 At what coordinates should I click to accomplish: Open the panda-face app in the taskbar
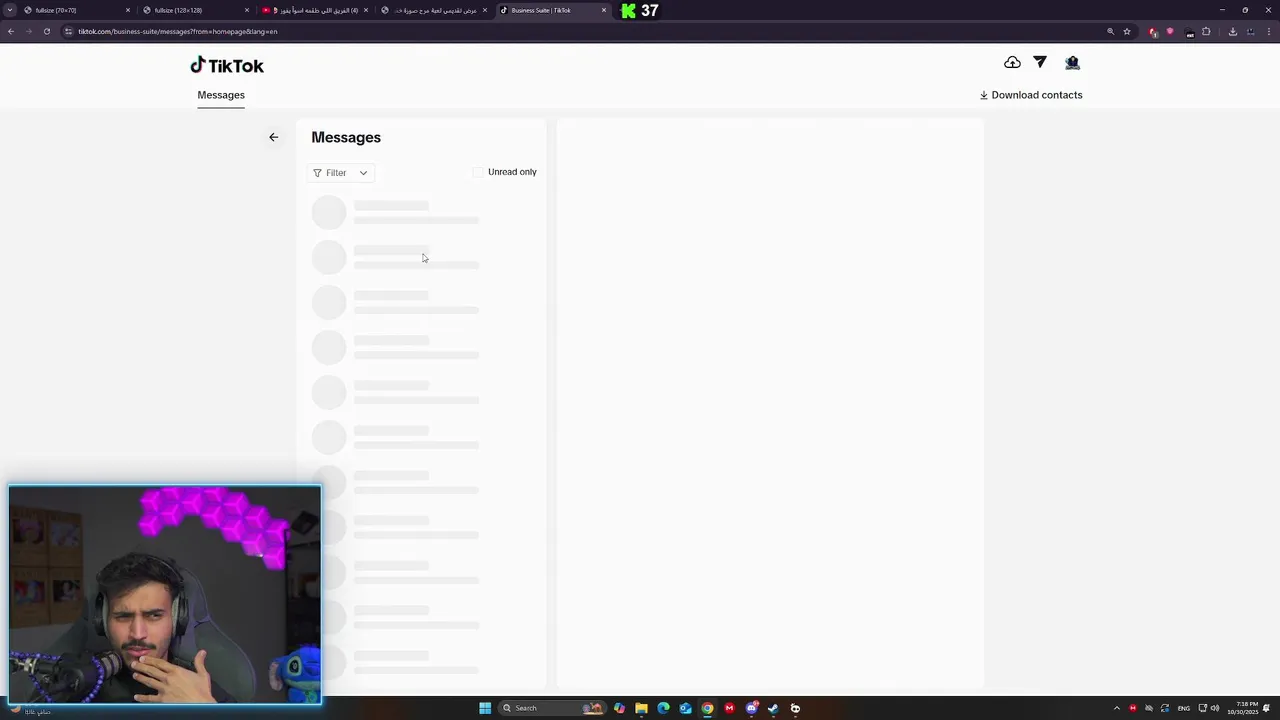coord(795,708)
